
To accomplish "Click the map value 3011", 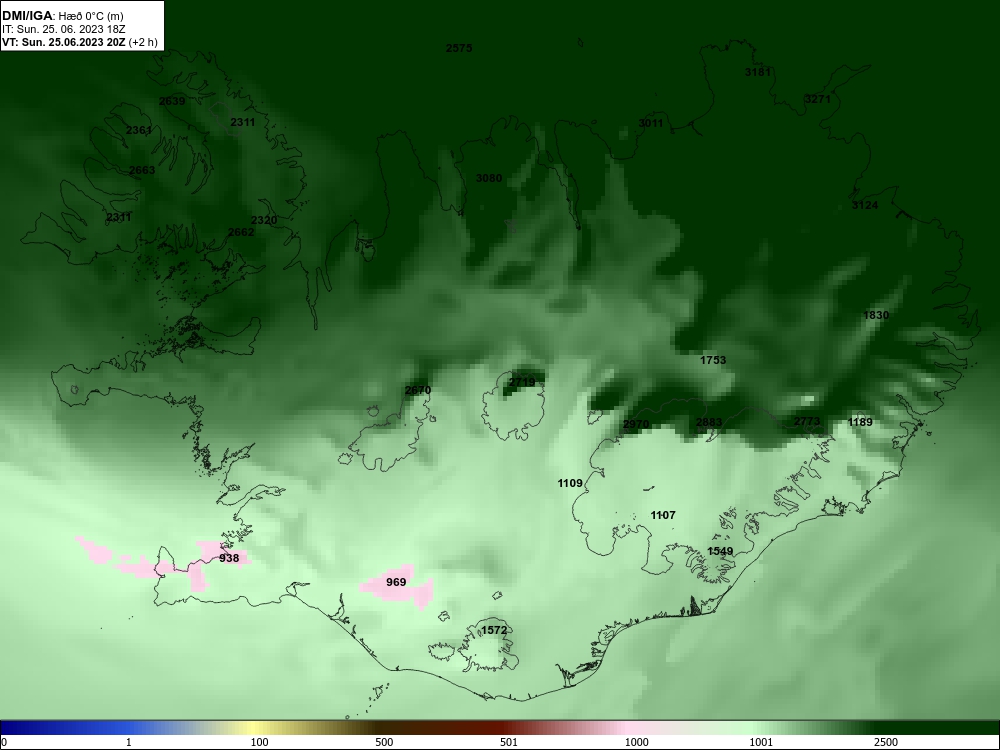I will click(x=651, y=123).
